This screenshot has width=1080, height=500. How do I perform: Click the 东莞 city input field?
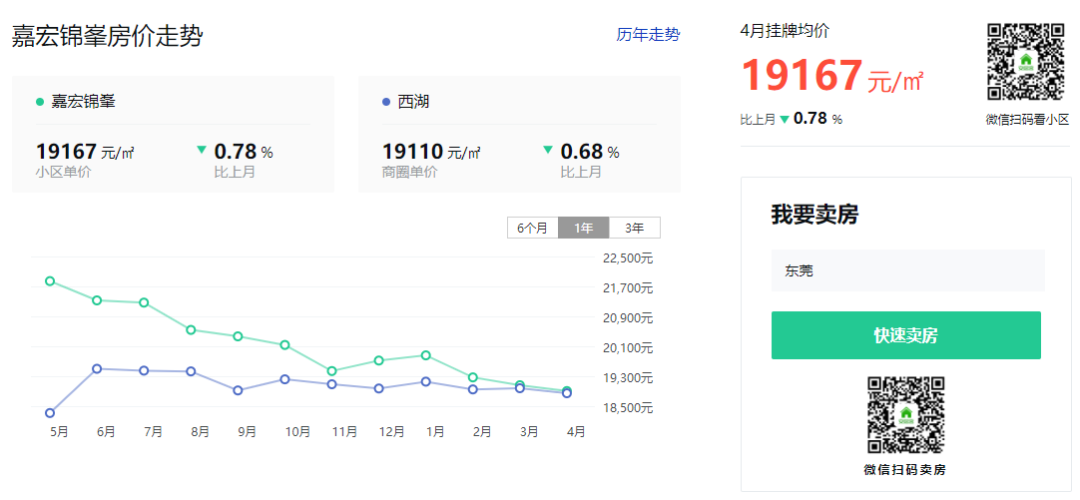[x=908, y=271]
